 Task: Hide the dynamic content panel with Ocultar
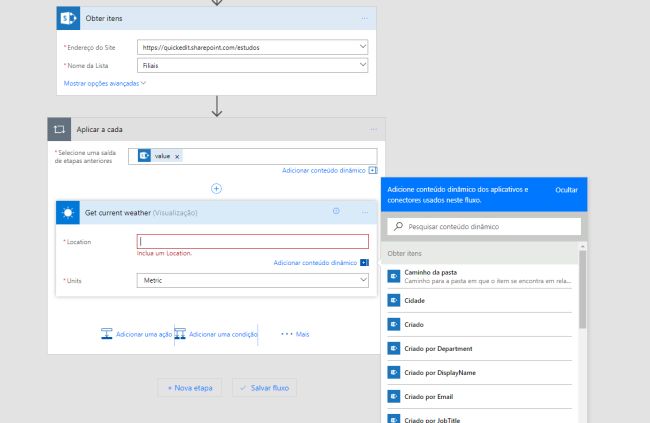tap(566, 190)
